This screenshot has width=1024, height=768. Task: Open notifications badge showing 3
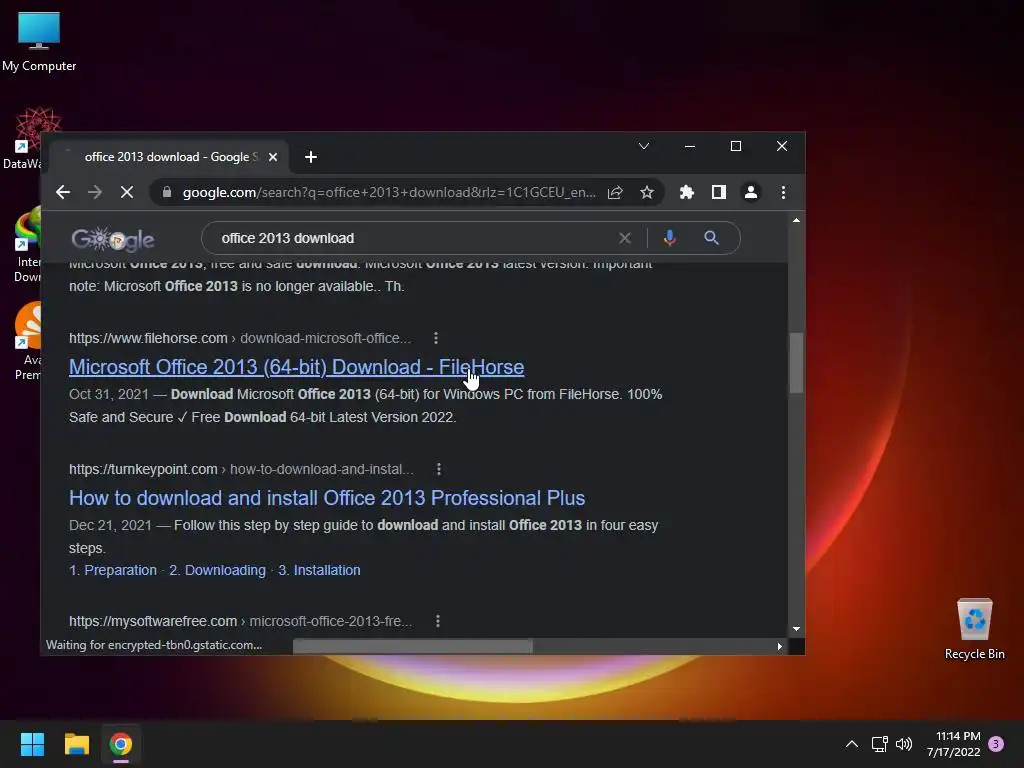996,744
